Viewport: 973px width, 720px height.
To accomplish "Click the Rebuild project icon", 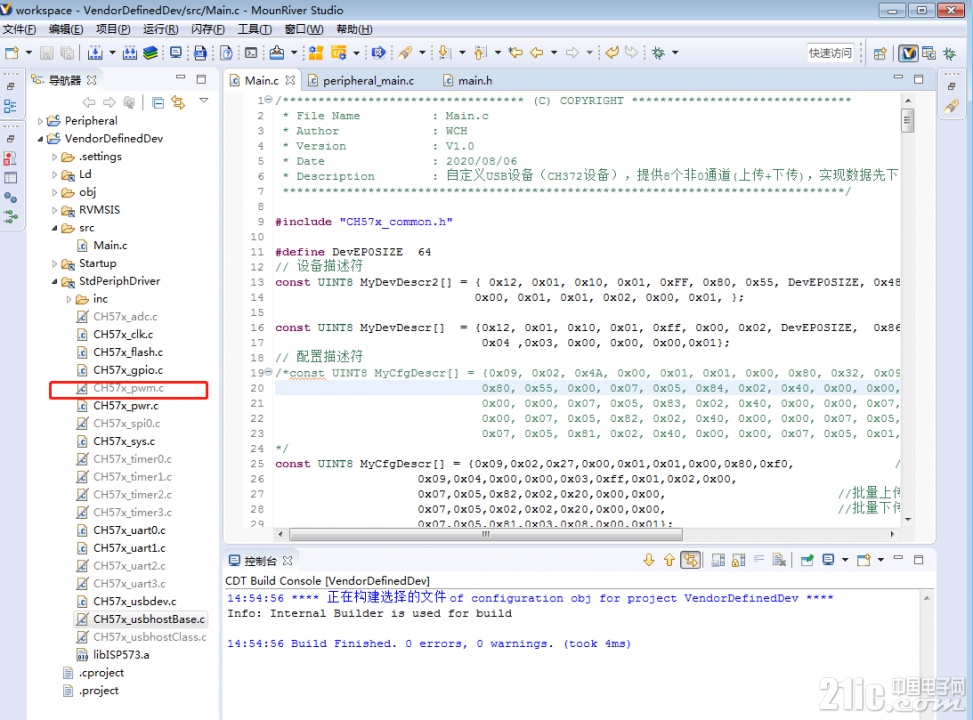I will tap(130, 53).
